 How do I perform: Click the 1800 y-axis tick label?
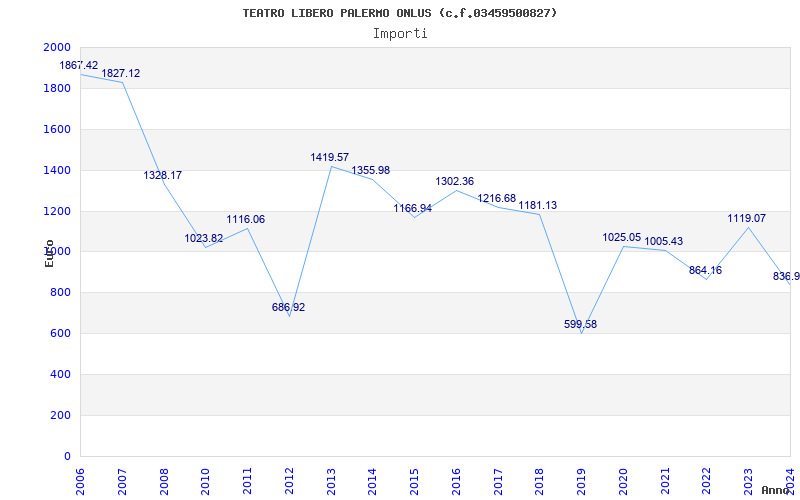point(57,88)
